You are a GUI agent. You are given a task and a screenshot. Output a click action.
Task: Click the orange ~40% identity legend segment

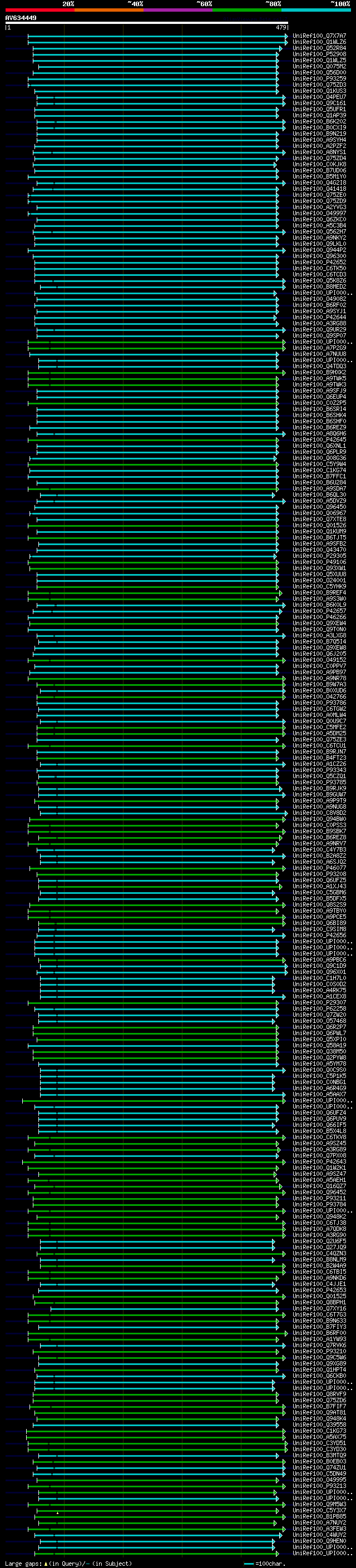pyautogui.click(x=109, y=10)
